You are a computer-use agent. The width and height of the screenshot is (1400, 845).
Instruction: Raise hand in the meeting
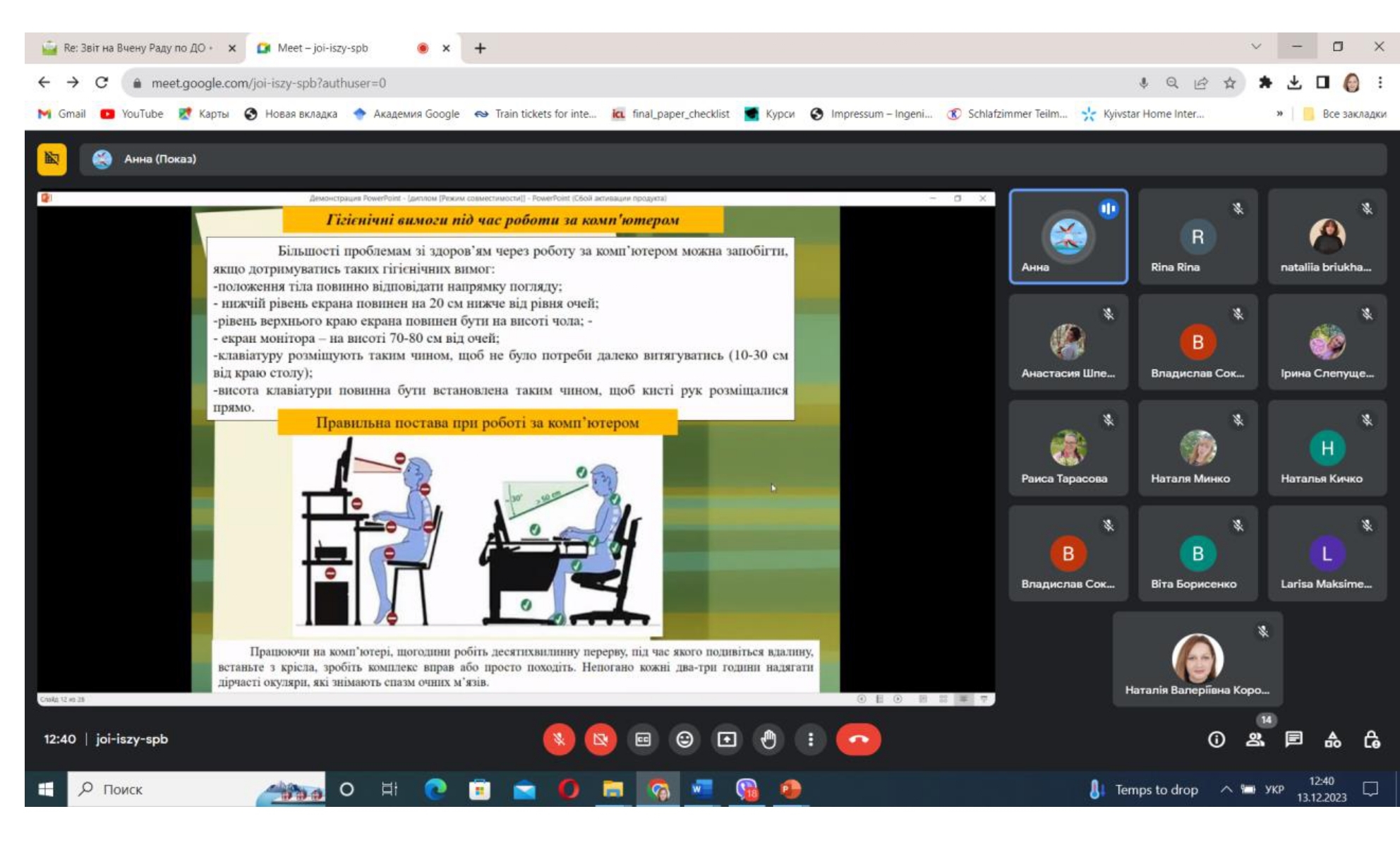pos(768,739)
